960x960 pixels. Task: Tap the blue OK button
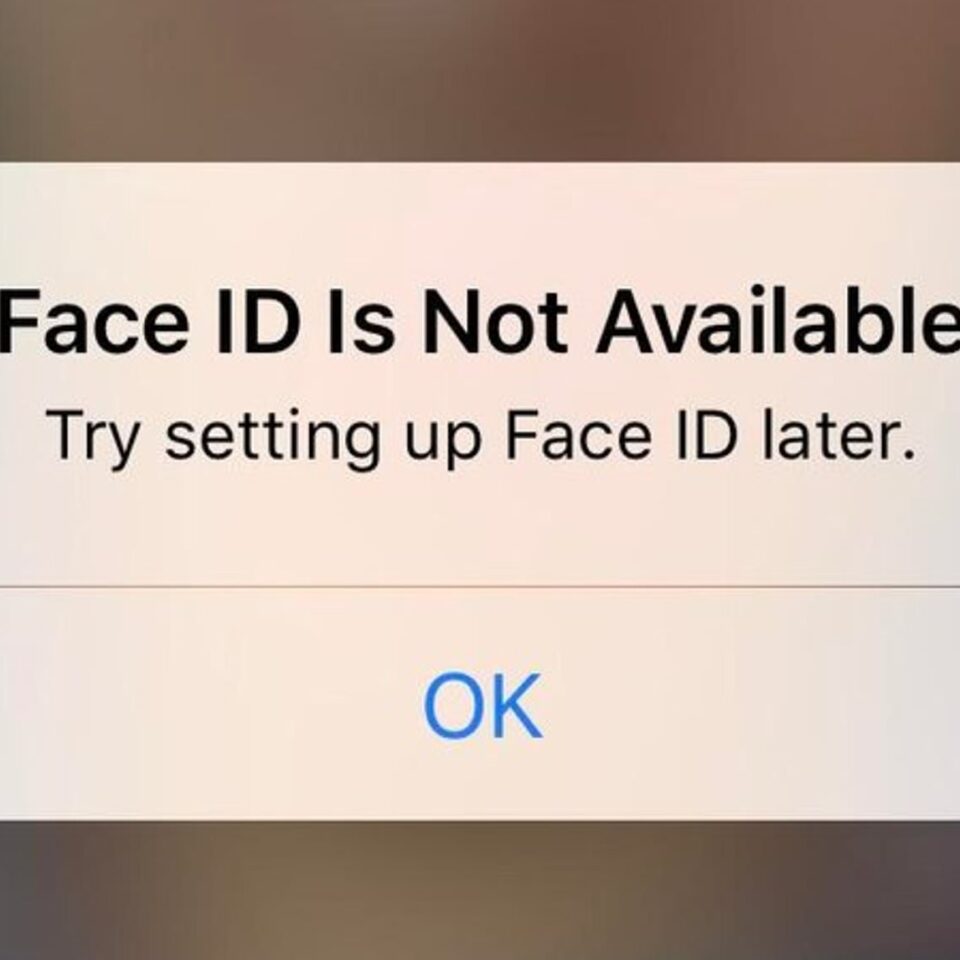482,705
